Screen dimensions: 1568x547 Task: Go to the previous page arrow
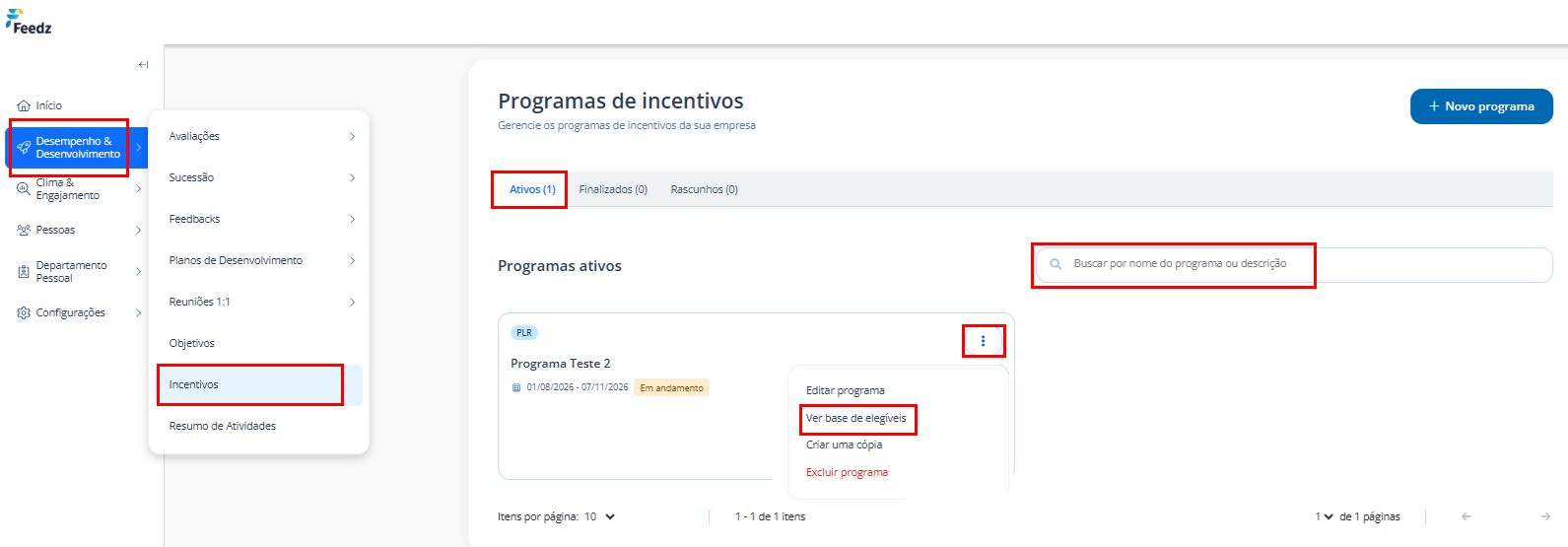pyautogui.click(x=1466, y=516)
